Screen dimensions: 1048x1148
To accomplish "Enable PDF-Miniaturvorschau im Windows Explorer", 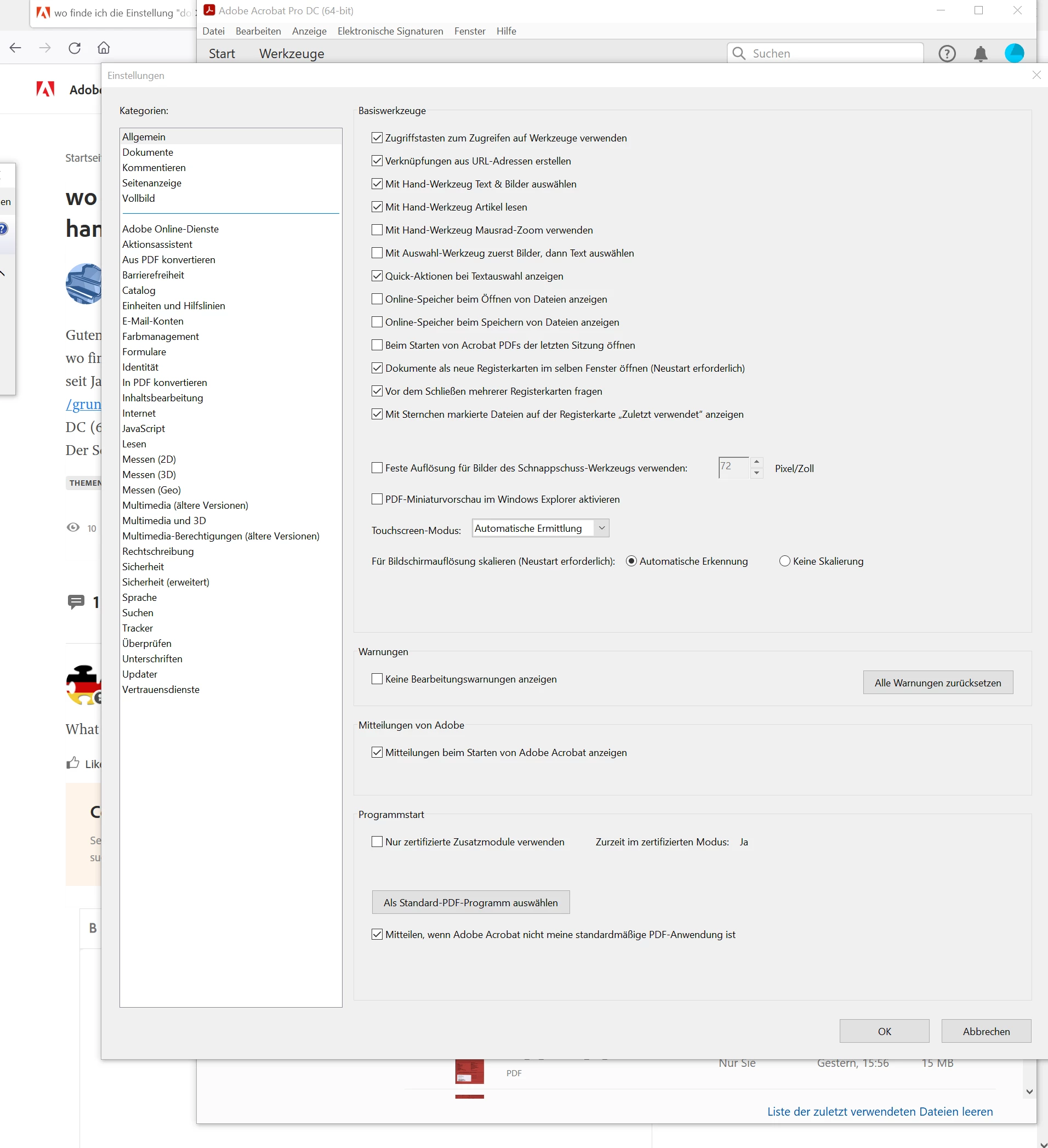I will pos(377,499).
